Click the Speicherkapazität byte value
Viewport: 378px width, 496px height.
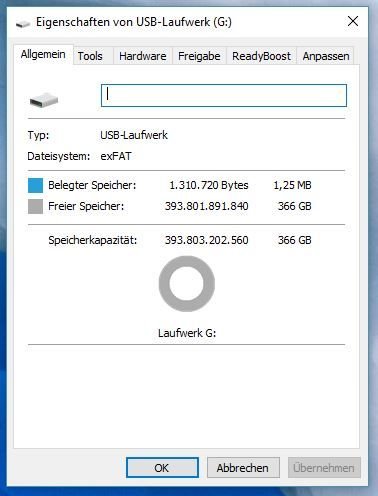click(x=206, y=240)
